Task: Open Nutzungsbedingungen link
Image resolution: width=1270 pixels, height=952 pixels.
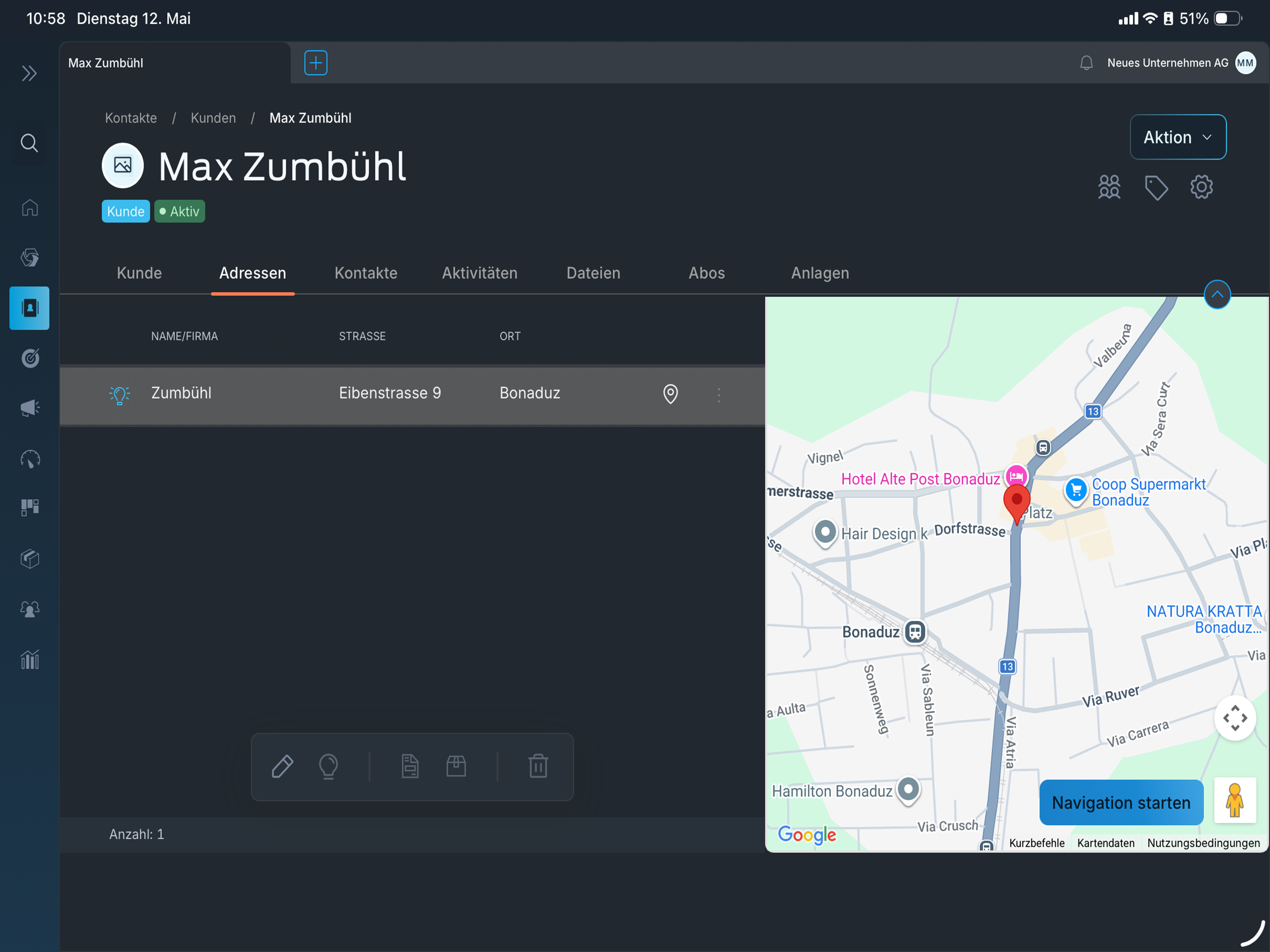Action: [x=1204, y=843]
